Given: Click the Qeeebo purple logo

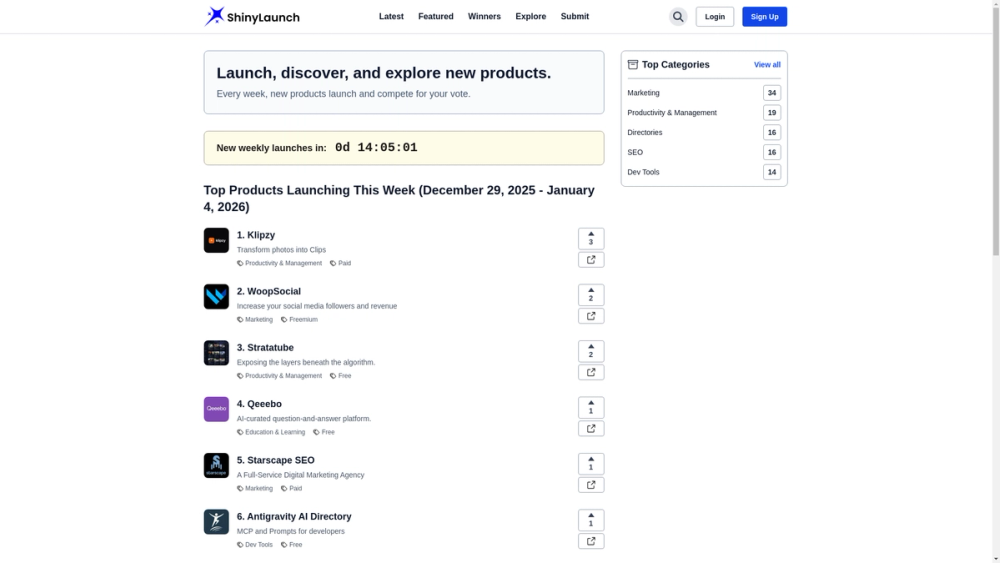Looking at the screenshot, I should click(216, 409).
